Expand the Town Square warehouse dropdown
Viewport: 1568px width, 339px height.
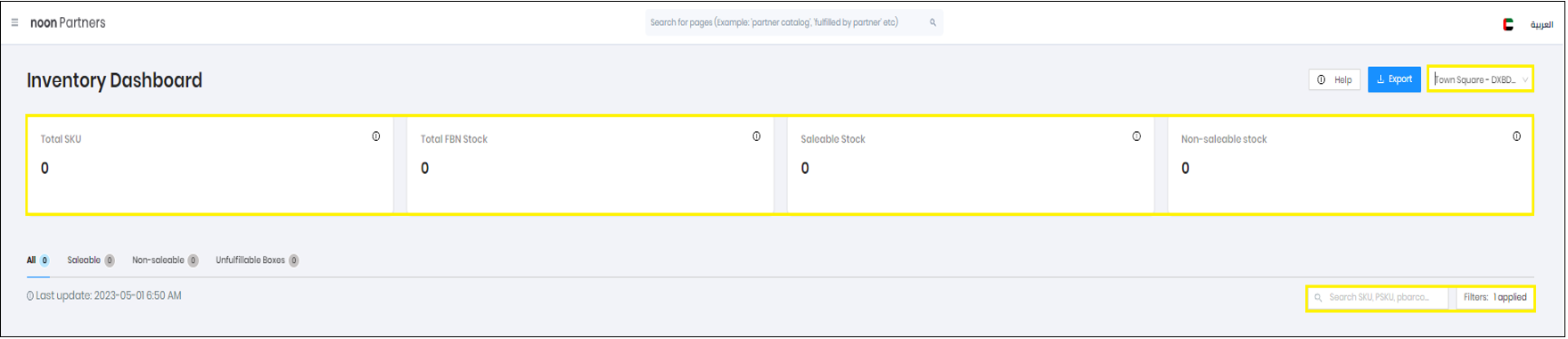[x=1481, y=79]
